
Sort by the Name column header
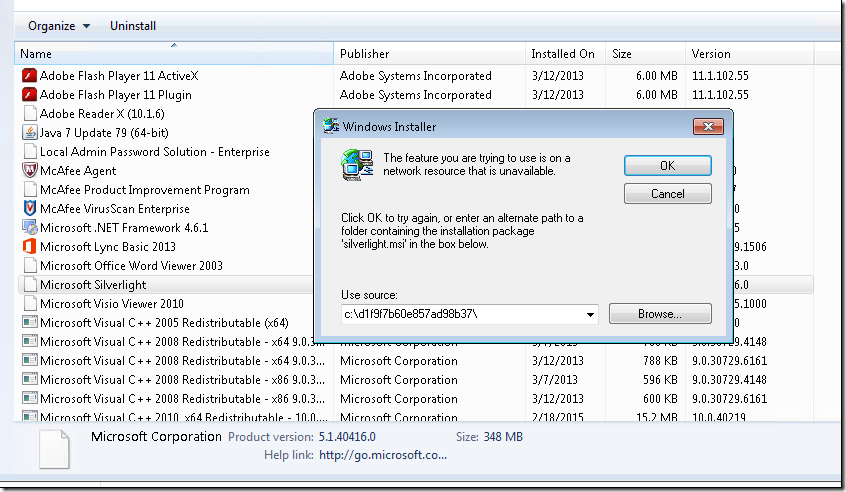(x=174, y=53)
